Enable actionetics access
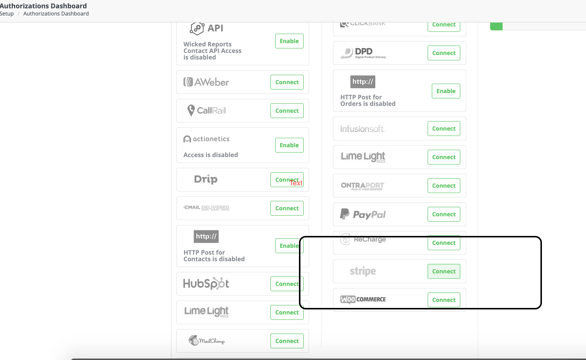 point(289,145)
